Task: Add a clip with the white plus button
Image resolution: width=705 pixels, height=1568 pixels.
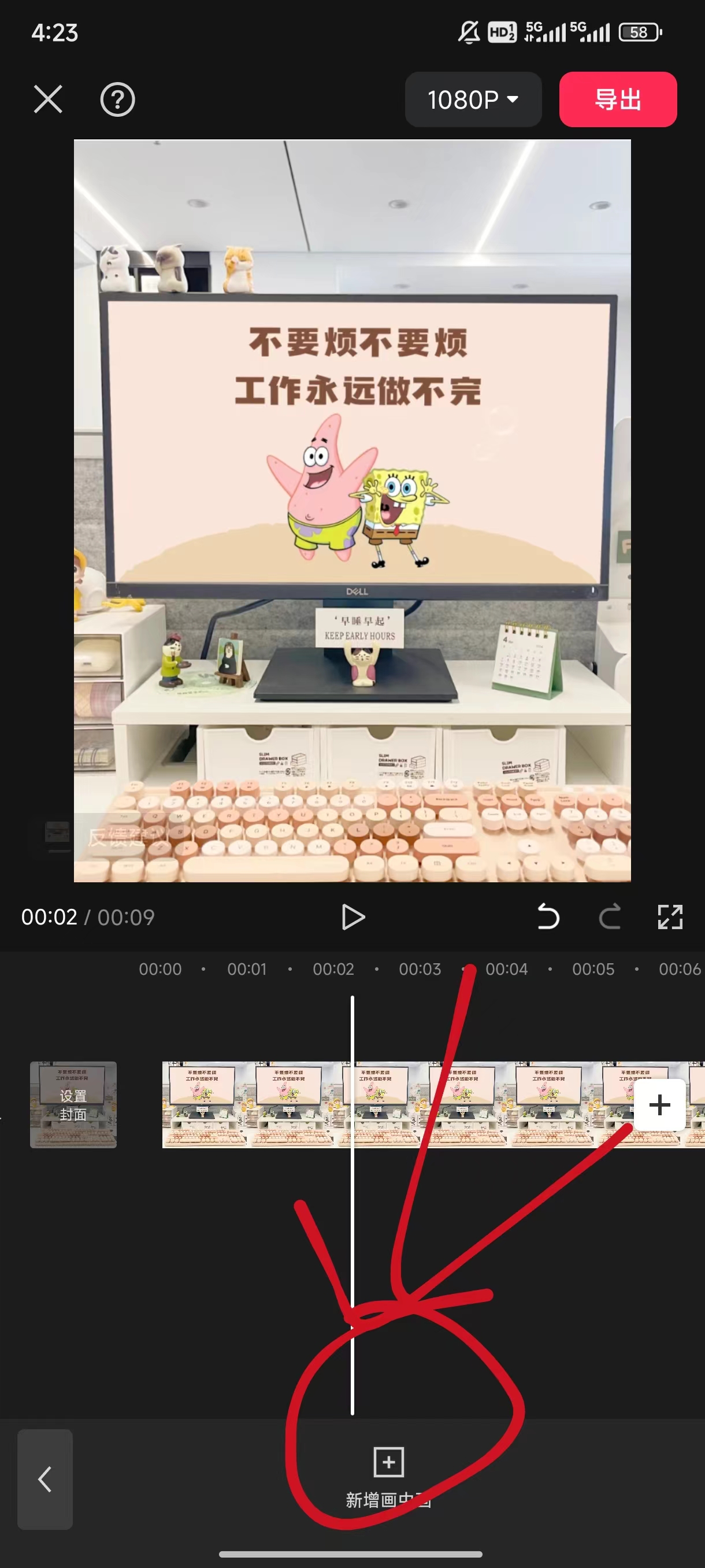Action: coord(659,1105)
